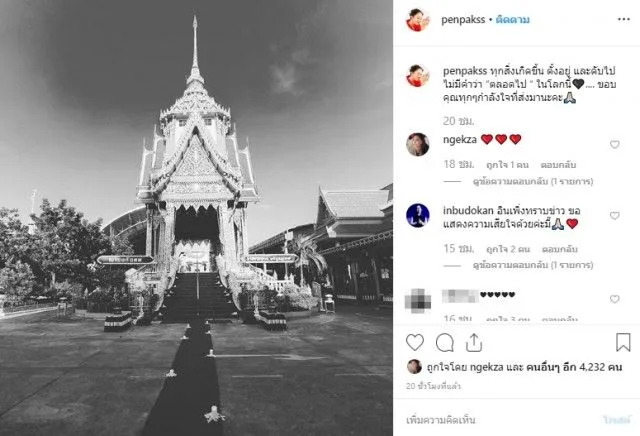Expand replies under ngekza's comment
The image size is (640, 436).
pos(533,181)
